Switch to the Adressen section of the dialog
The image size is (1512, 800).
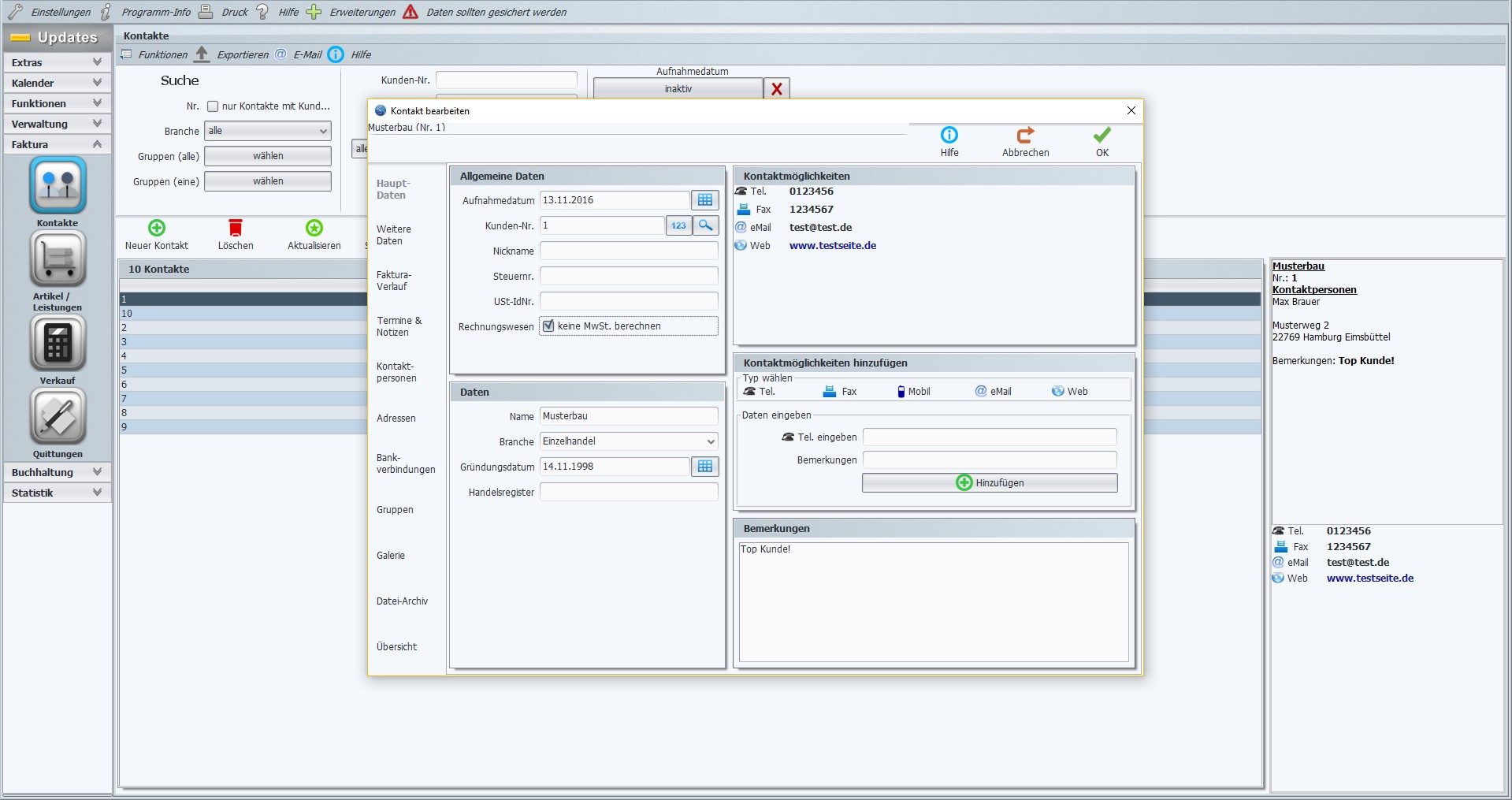pos(396,419)
